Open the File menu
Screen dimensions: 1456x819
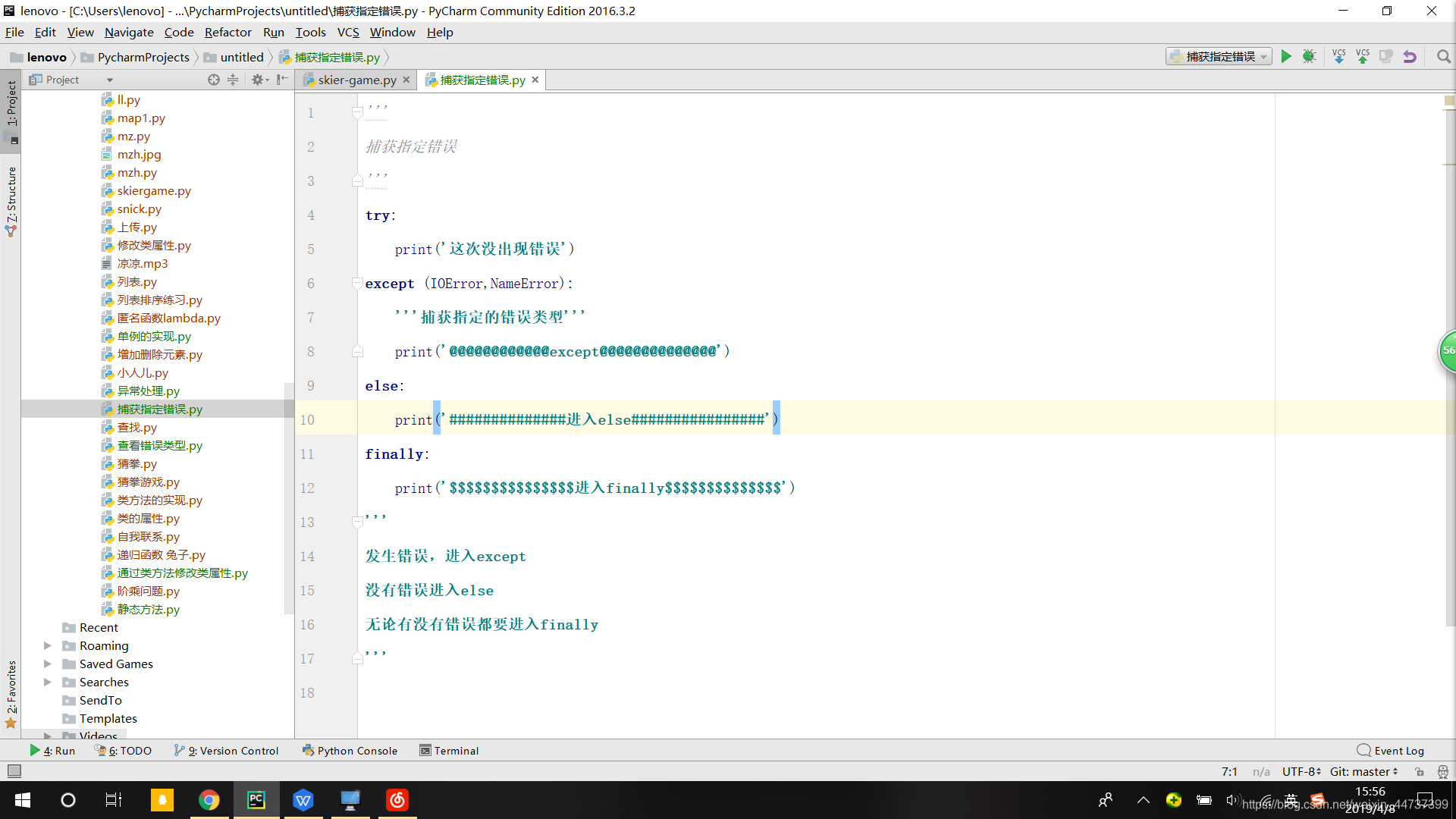point(14,32)
